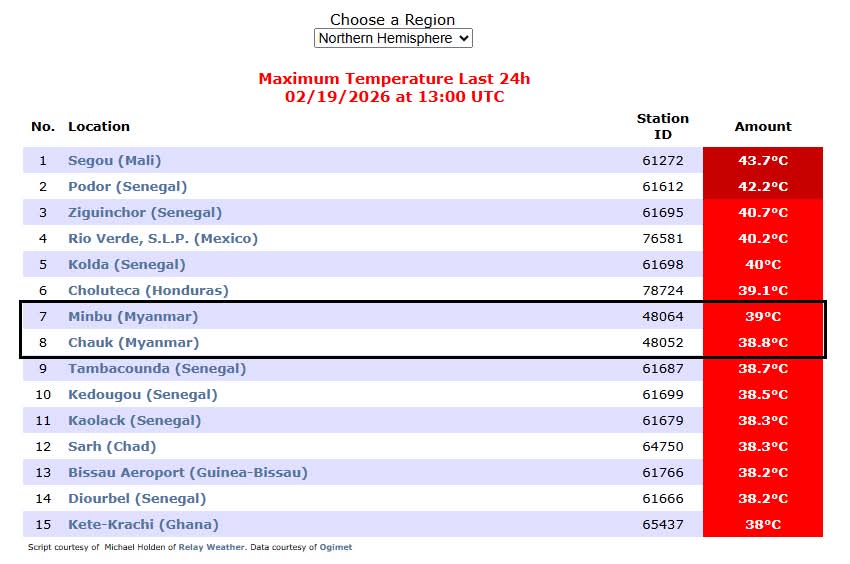Open the Ogimet data source link
Screen dimensions: 850x564
click(x=336, y=547)
